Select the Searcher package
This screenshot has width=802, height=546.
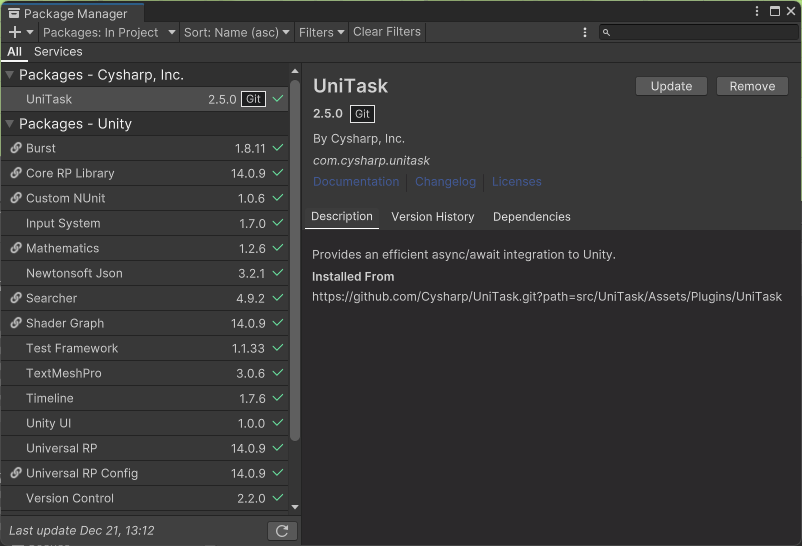click(145, 298)
